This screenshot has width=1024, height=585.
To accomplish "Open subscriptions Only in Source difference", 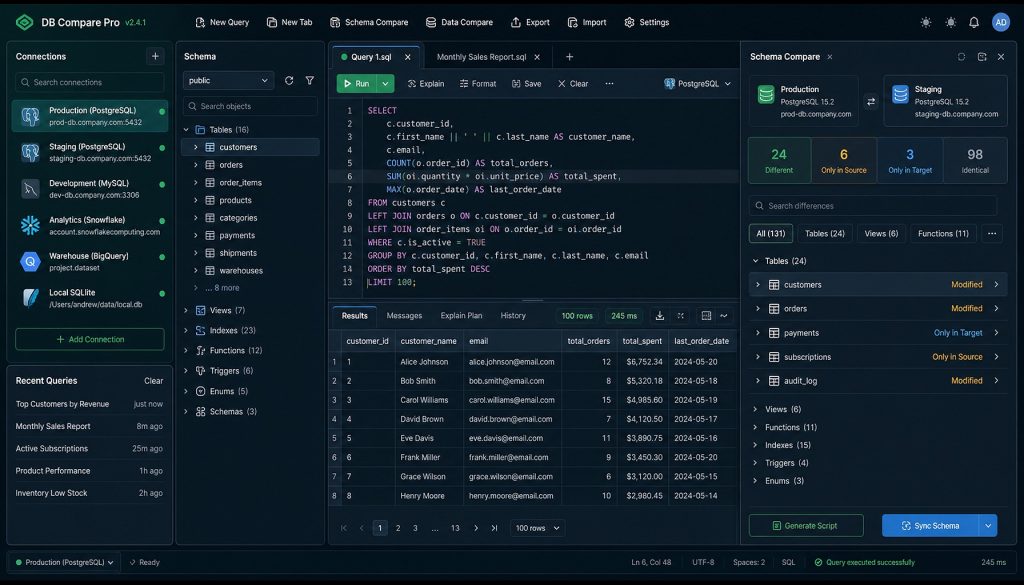I will [878, 357].
